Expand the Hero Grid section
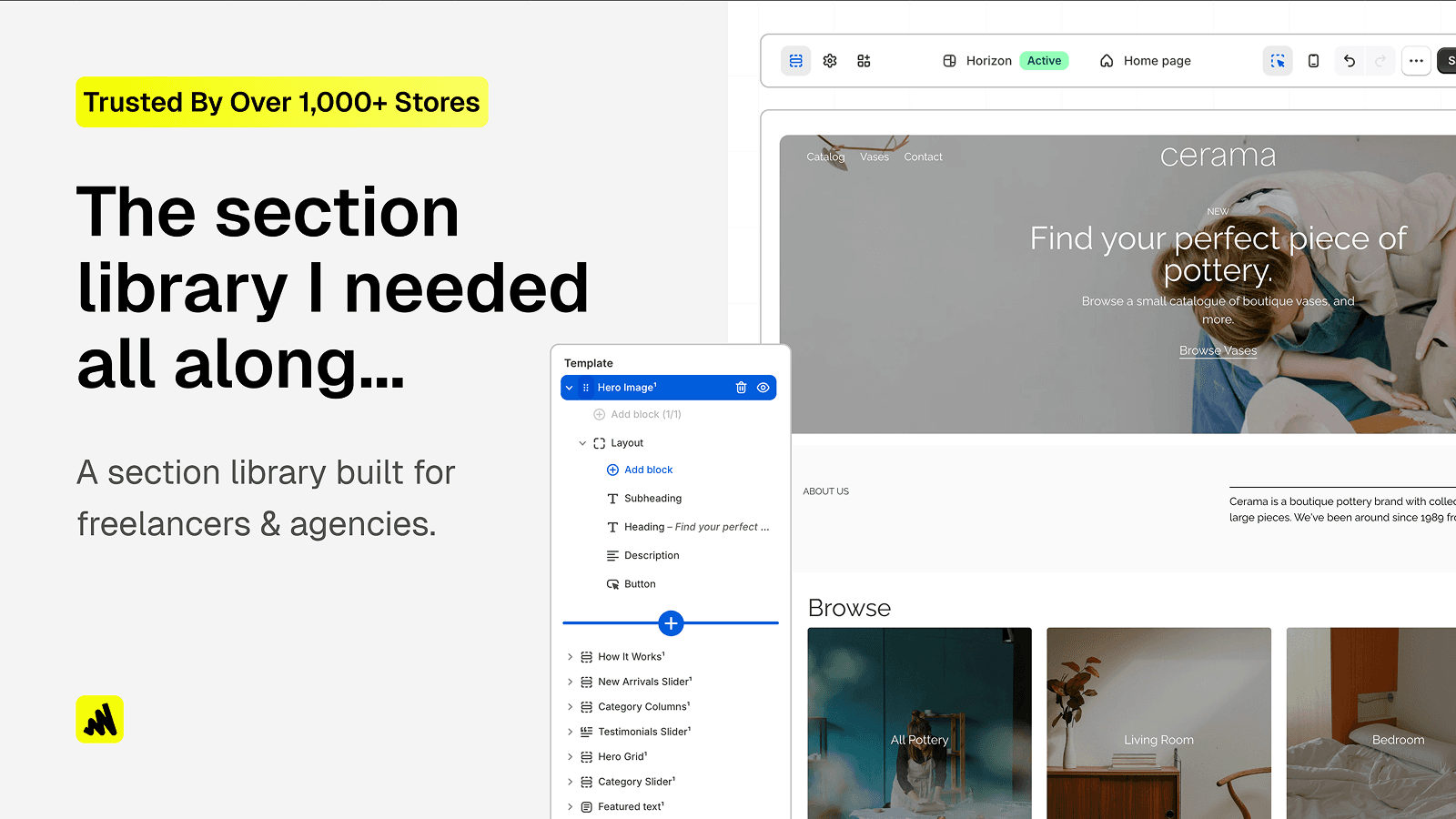Image resolution: width=1456 pixels, height=819 pixels. tap(571, 757)
